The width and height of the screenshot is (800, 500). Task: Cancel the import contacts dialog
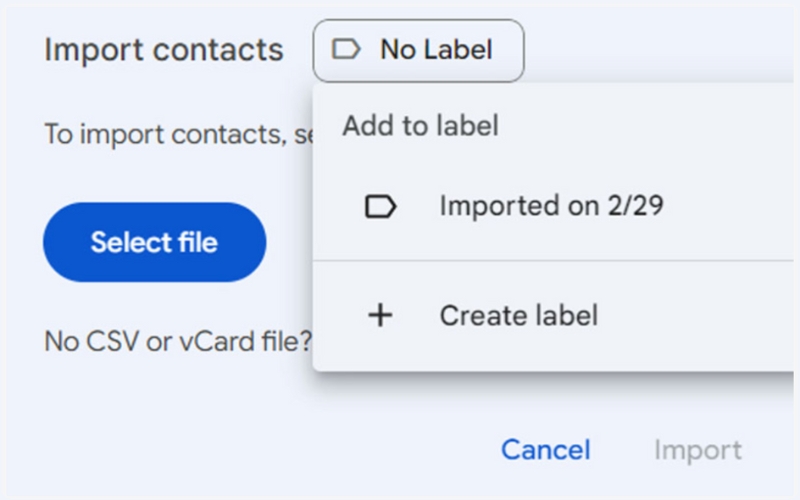545,450
